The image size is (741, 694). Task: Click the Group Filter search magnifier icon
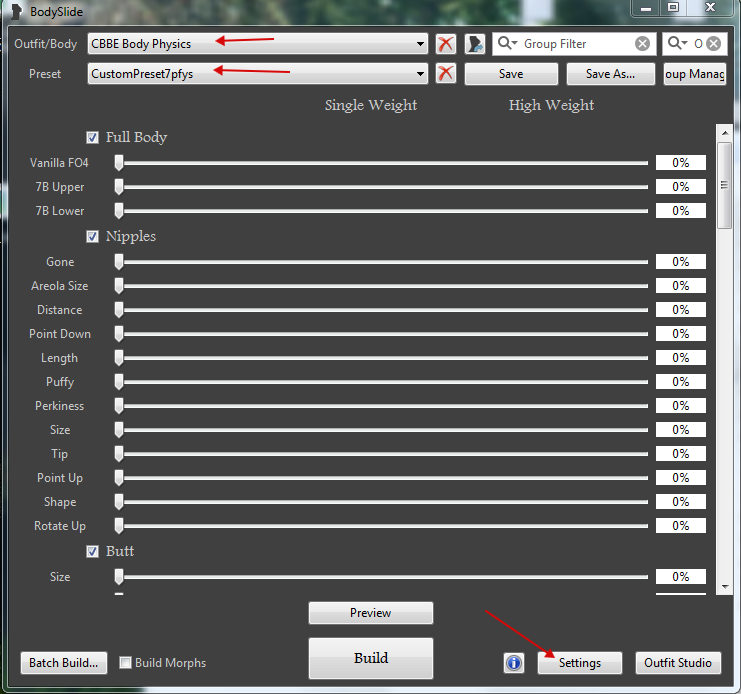click(507, 44)
